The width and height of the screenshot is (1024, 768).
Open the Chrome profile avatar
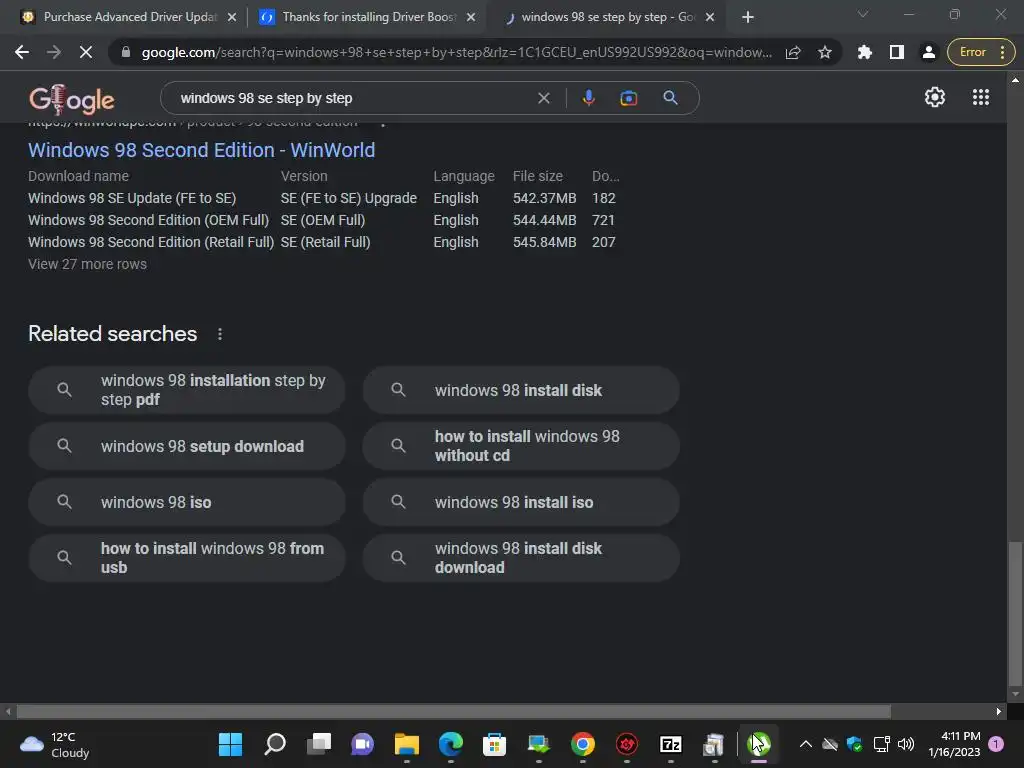tap(929, 52)
